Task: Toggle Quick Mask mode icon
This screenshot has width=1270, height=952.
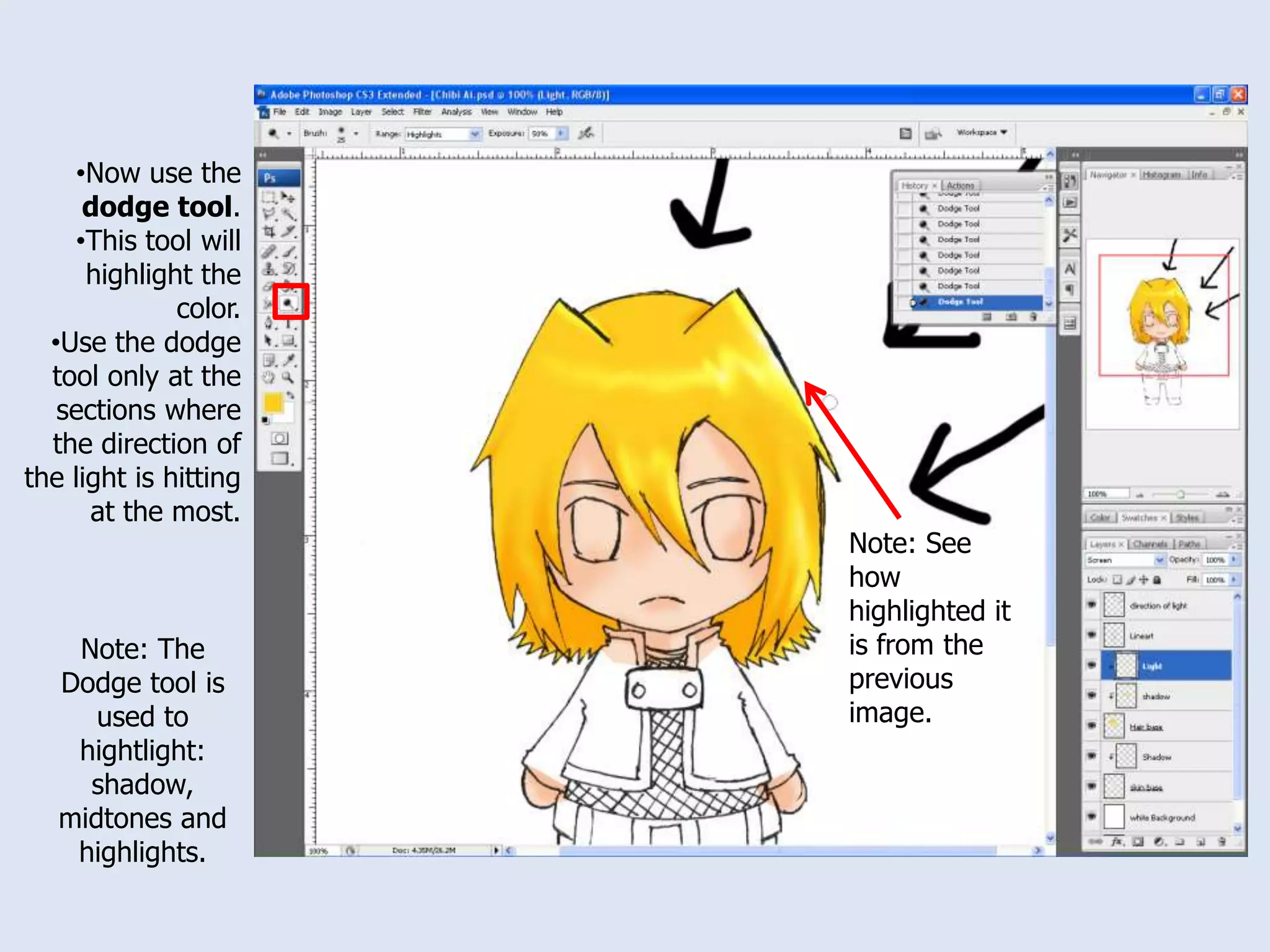Action: pos(280,439)
